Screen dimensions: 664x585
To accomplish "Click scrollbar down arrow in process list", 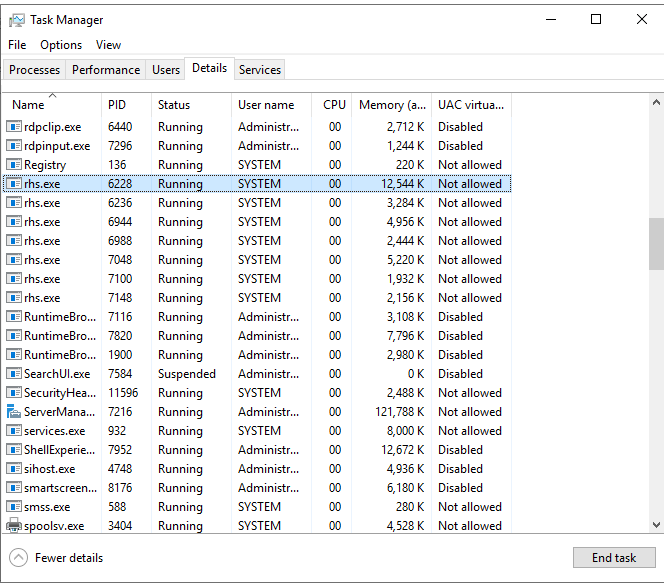I will [x=656, y=525].
